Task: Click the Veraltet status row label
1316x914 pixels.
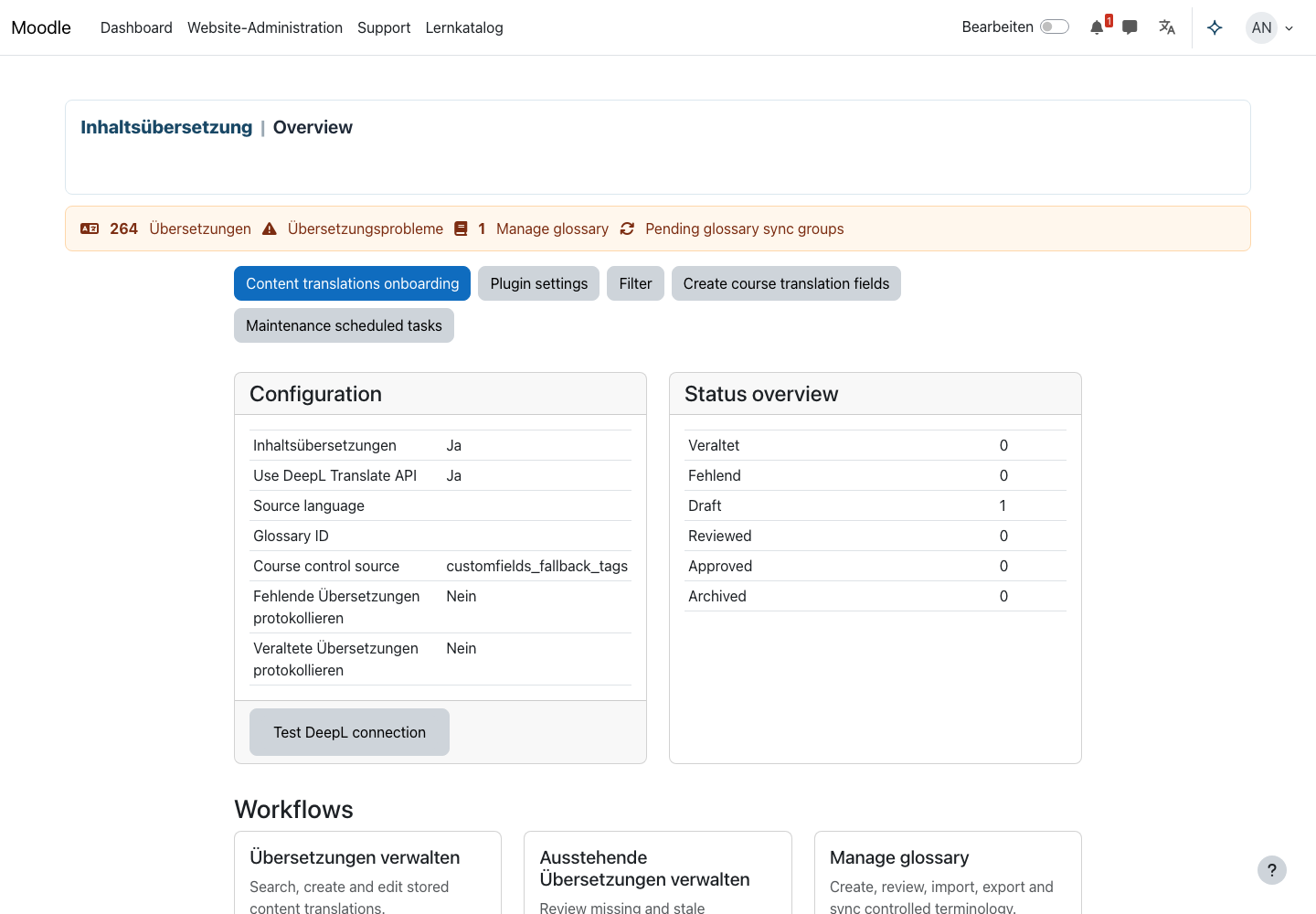Action: 714,445
